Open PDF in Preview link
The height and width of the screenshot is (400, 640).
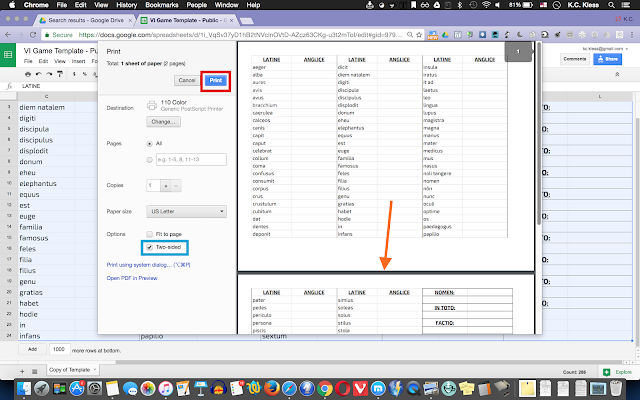(x=132, y=278)
